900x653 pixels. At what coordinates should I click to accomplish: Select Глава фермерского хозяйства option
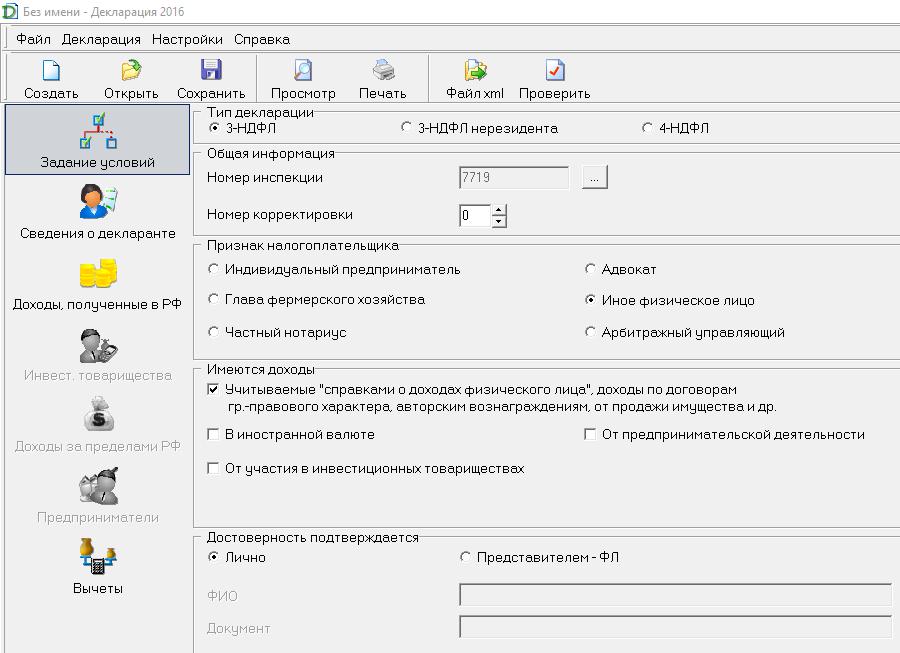pyautogui.click(x=213, y=299)
